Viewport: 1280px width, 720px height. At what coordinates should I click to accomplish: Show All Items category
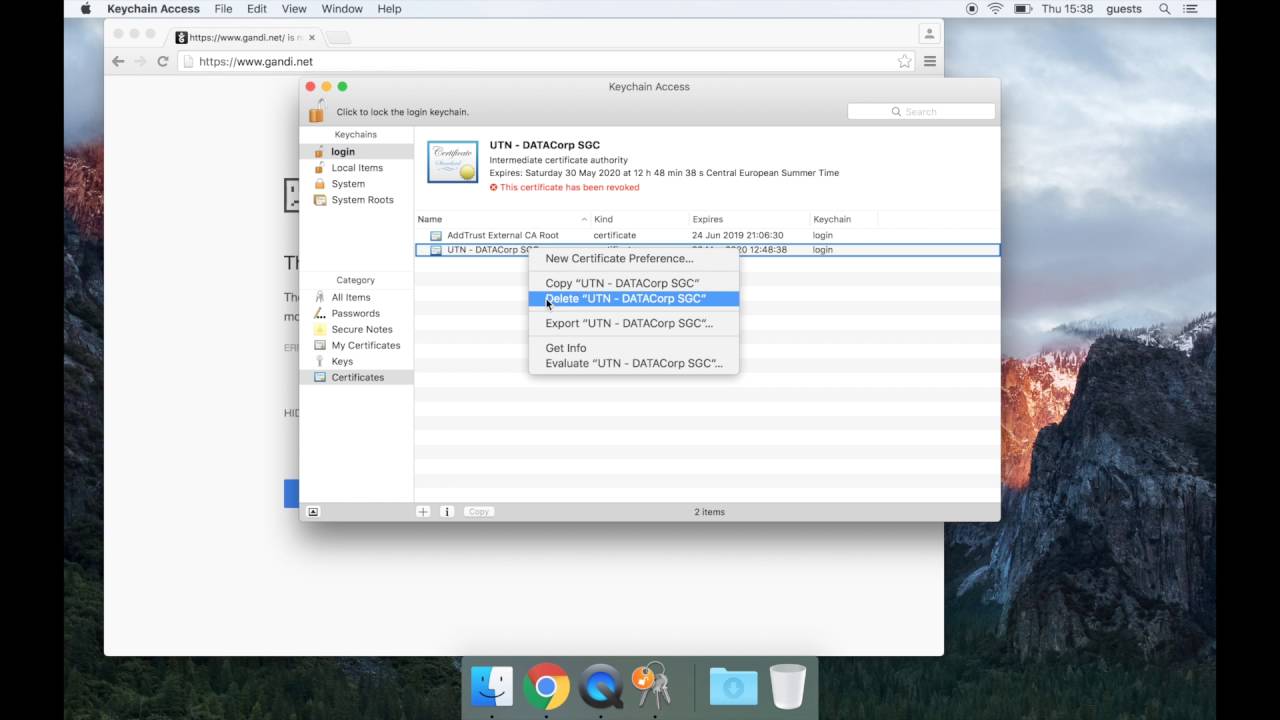tap(356, 297)
